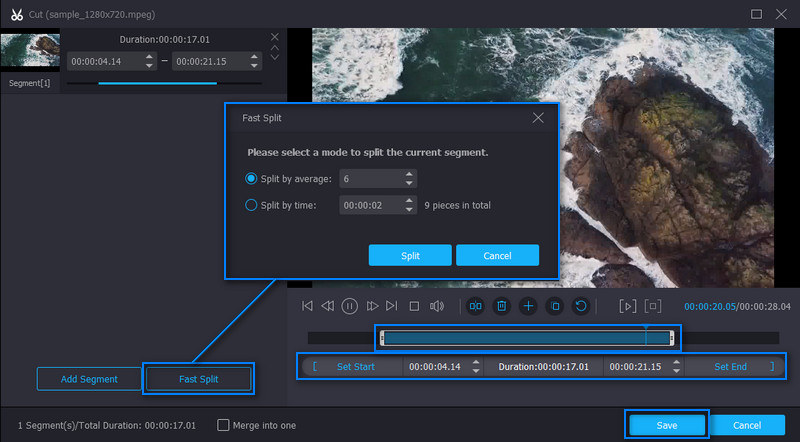The height and width of the screenshot is (442, 800).
Task: Delete segment with the trash icon
Action: pos(502,306)
